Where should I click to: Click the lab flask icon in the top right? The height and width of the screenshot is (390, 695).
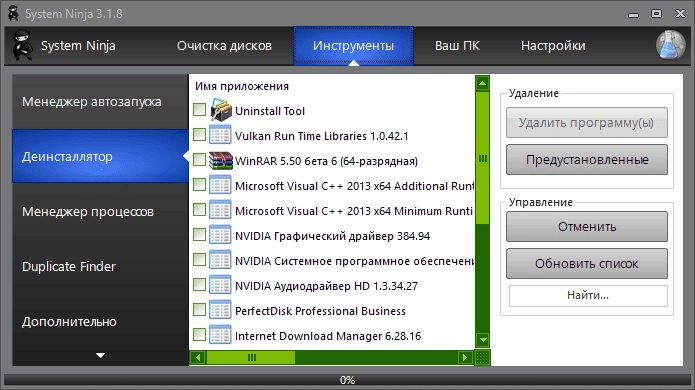coord(670,45)
